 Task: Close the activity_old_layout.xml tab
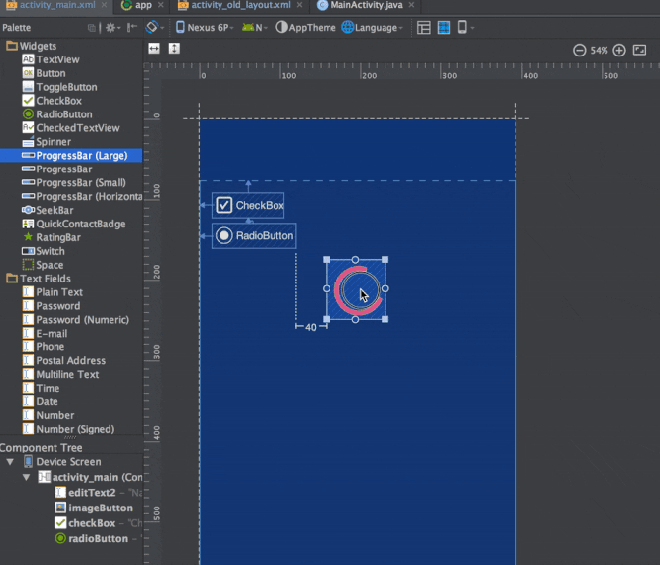coord(299,5)
